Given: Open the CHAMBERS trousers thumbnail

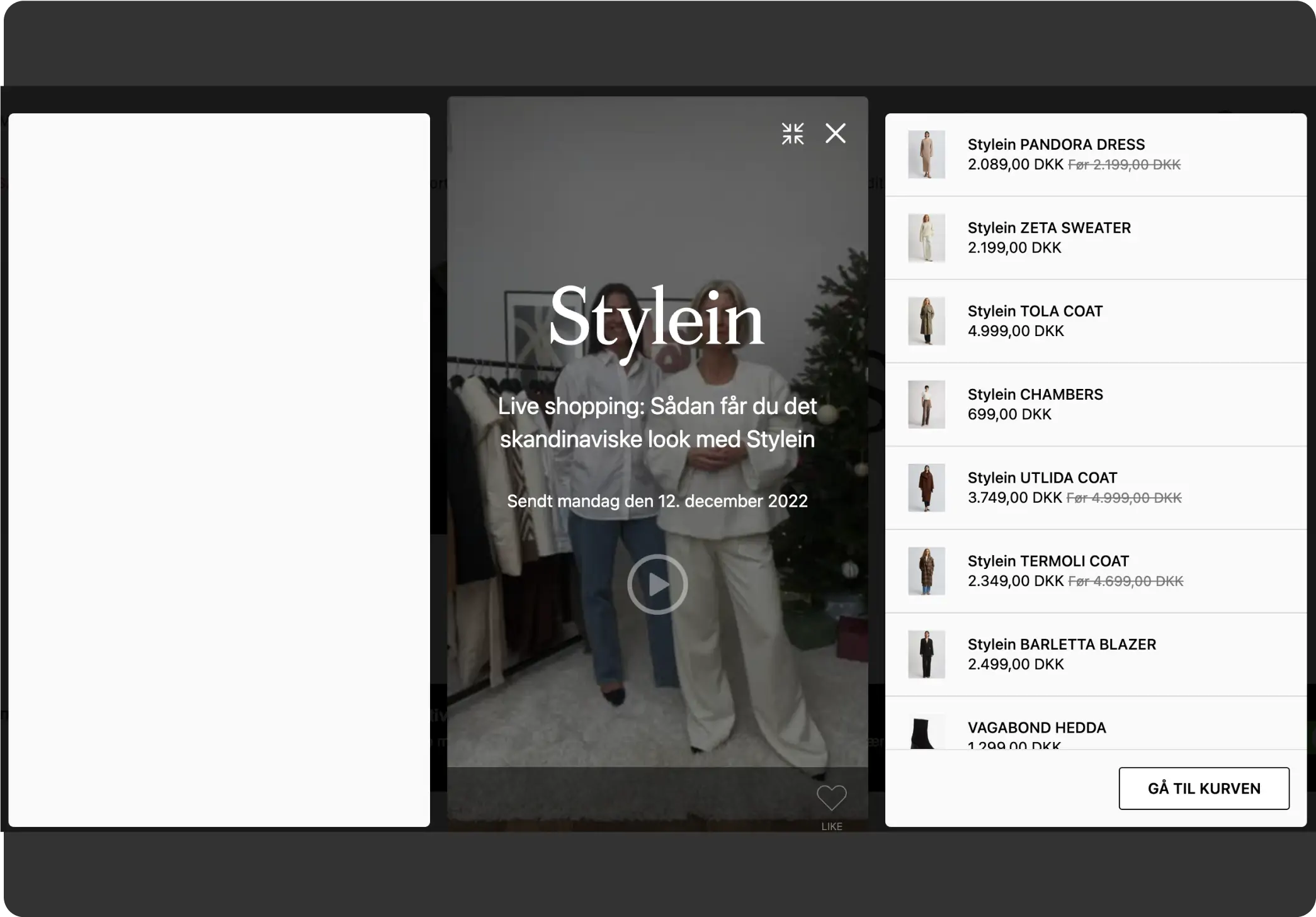Looking at the screenshot, I should (x=926, y=405).
